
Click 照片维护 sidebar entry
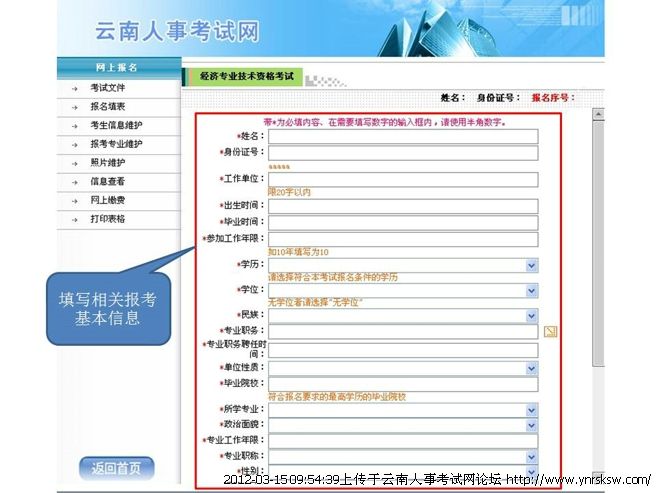point(107,163)
